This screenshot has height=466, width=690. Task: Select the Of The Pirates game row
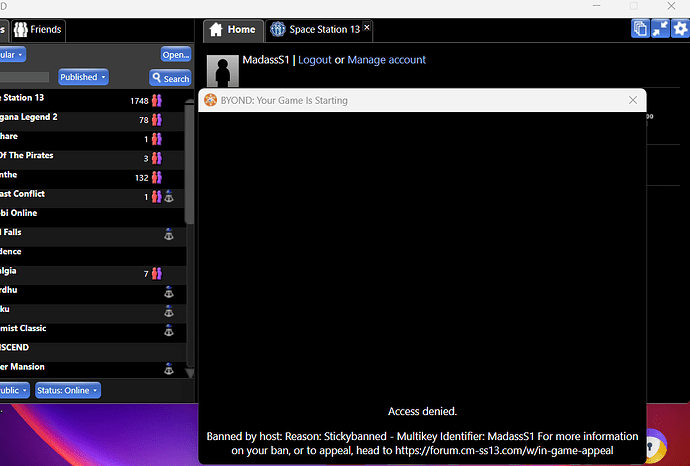coord(92,158)
